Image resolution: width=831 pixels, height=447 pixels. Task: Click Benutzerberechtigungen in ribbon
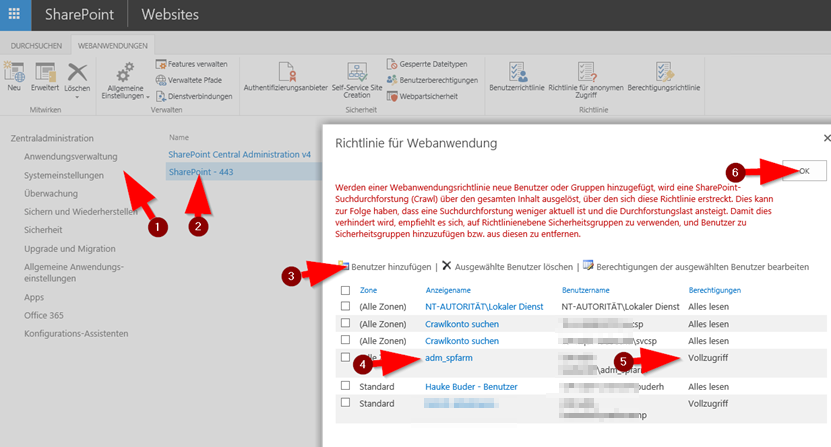coord(432,80)
